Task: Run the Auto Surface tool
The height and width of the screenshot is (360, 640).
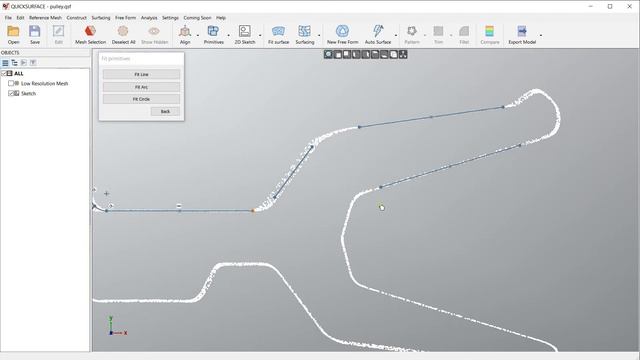Action: (x=378, y=35)
